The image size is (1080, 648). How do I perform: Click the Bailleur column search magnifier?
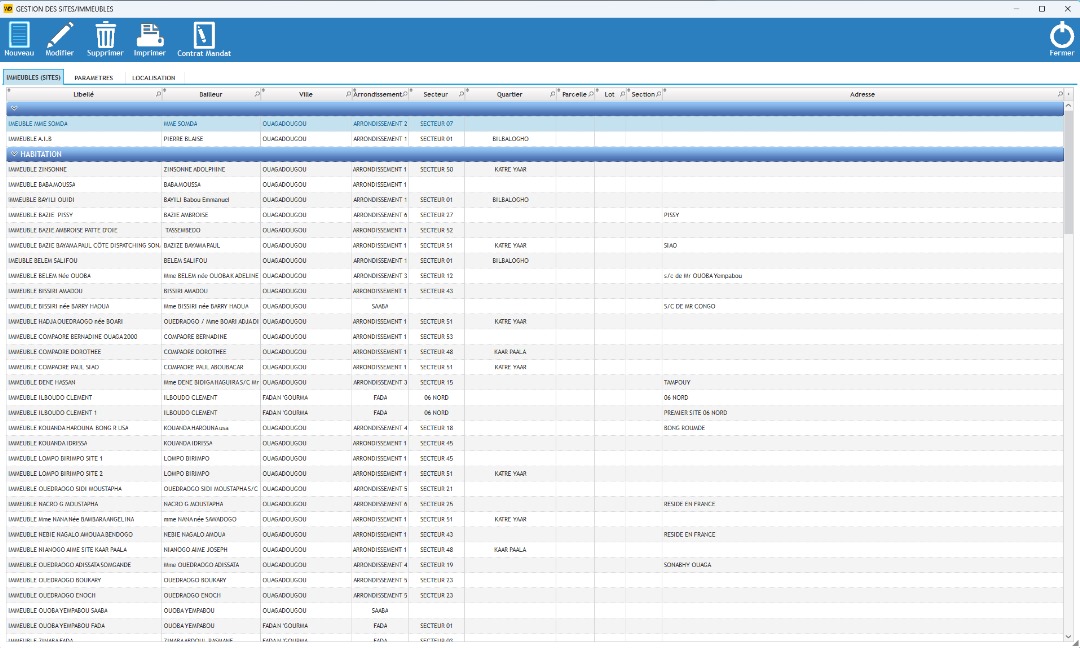click(x=256, y=94)
